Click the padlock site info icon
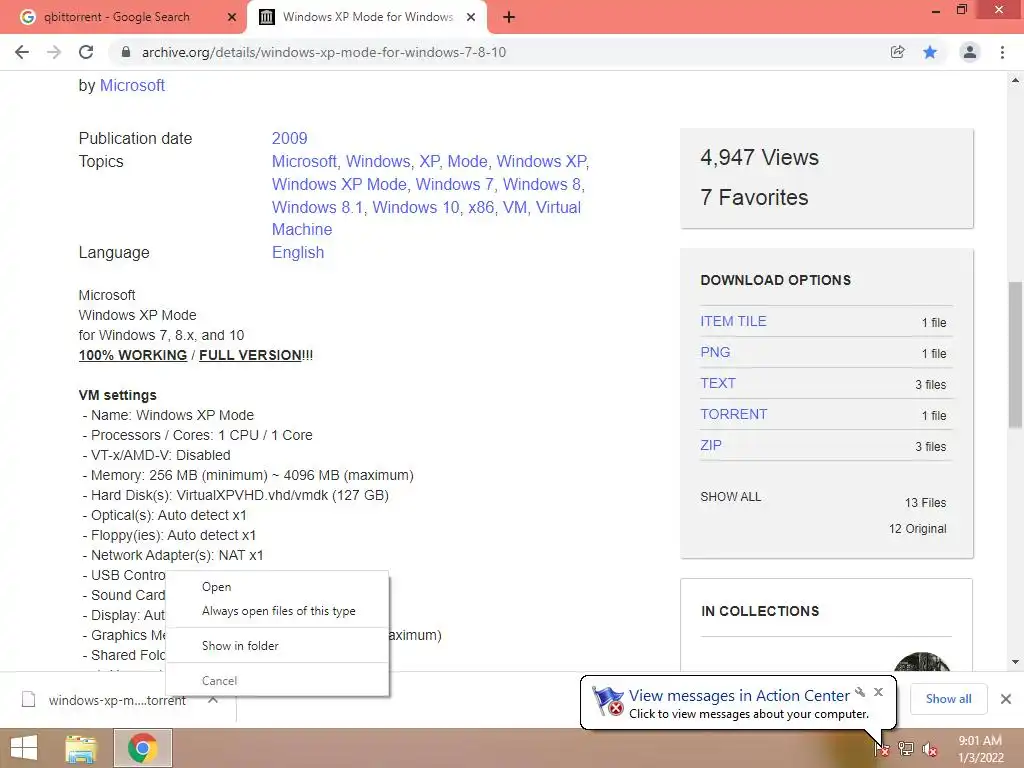The width and height of the screenshot is (1024, 768). click(x=126, y=52)
